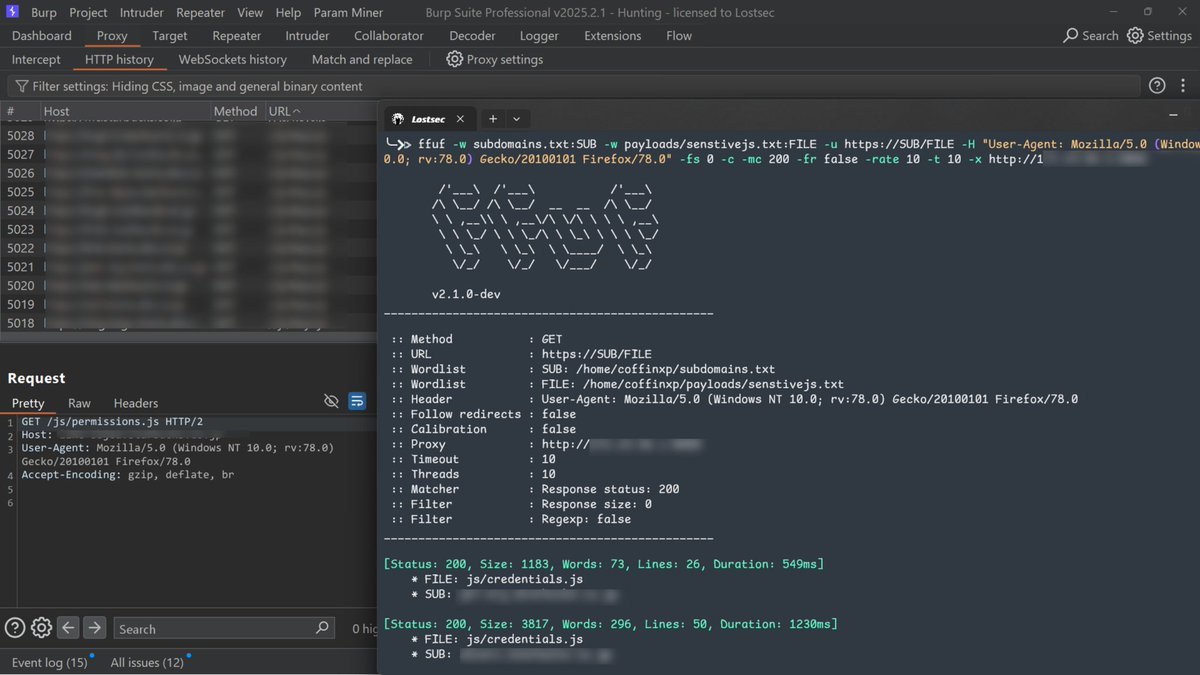Select the HTTP history sub-tab
This screenshot has height=675, width=1200.
[119, 59]
